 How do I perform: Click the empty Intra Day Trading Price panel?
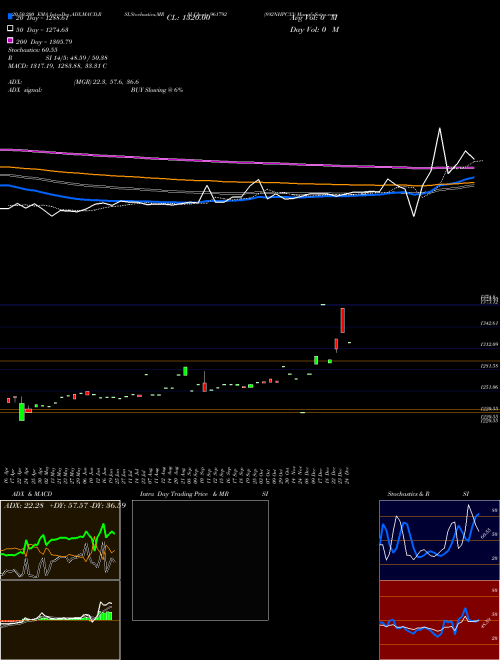pyautogui.click(x=200, y=560)
